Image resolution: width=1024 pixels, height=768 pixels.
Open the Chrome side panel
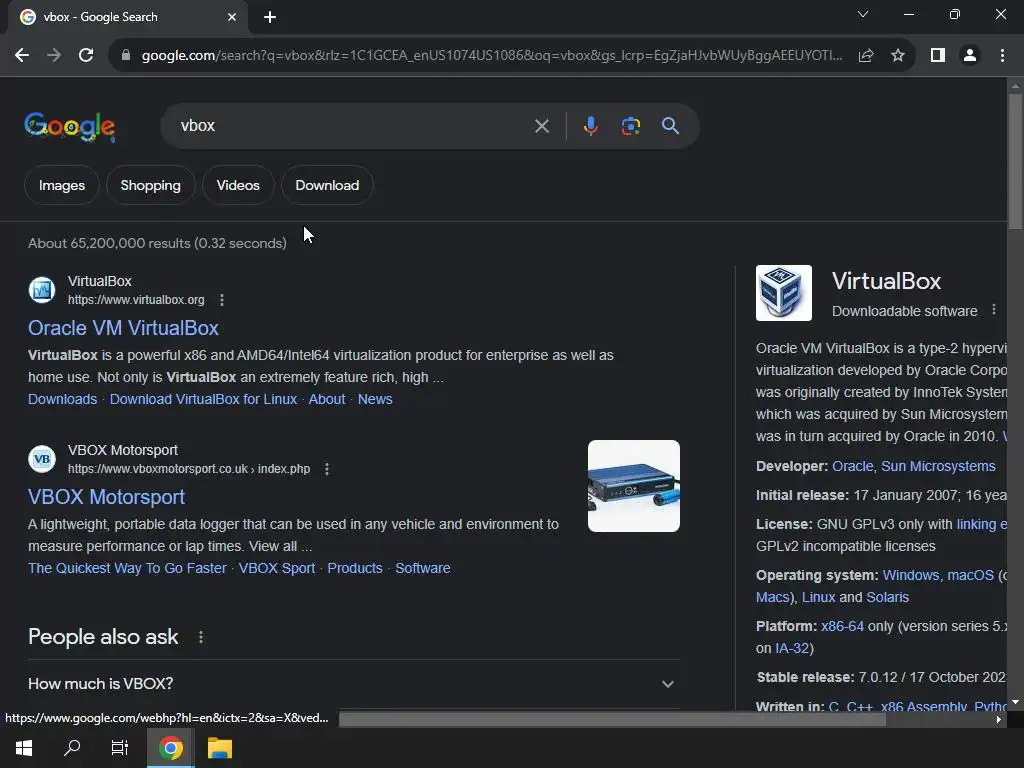(x=938, y=56)
